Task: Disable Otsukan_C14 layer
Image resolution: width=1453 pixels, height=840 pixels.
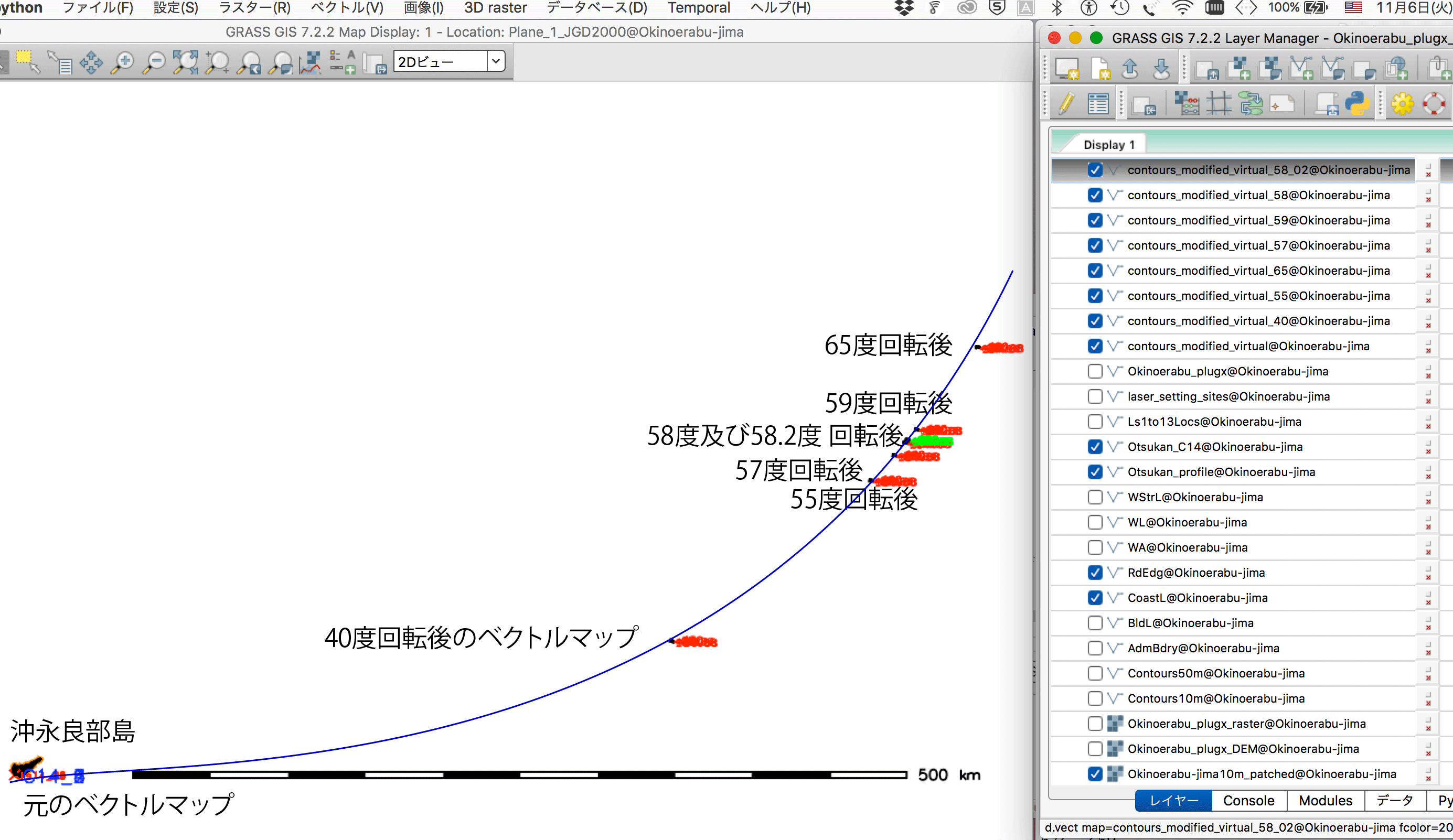Action: pos(1095,447)
